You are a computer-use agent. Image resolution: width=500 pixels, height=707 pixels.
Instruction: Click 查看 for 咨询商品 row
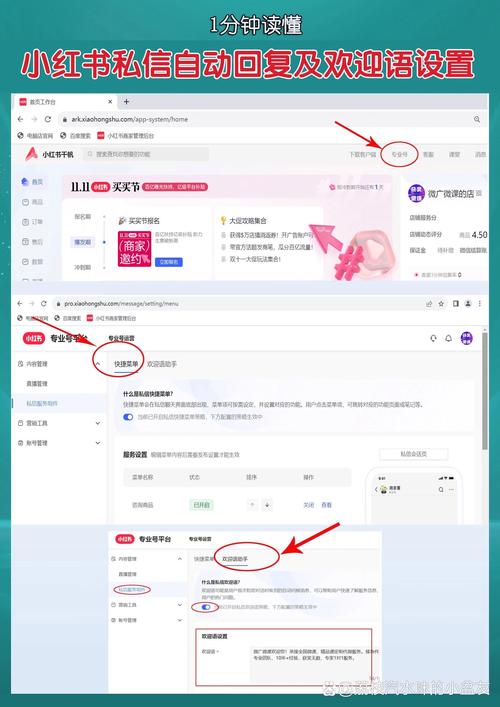point(326,505)
